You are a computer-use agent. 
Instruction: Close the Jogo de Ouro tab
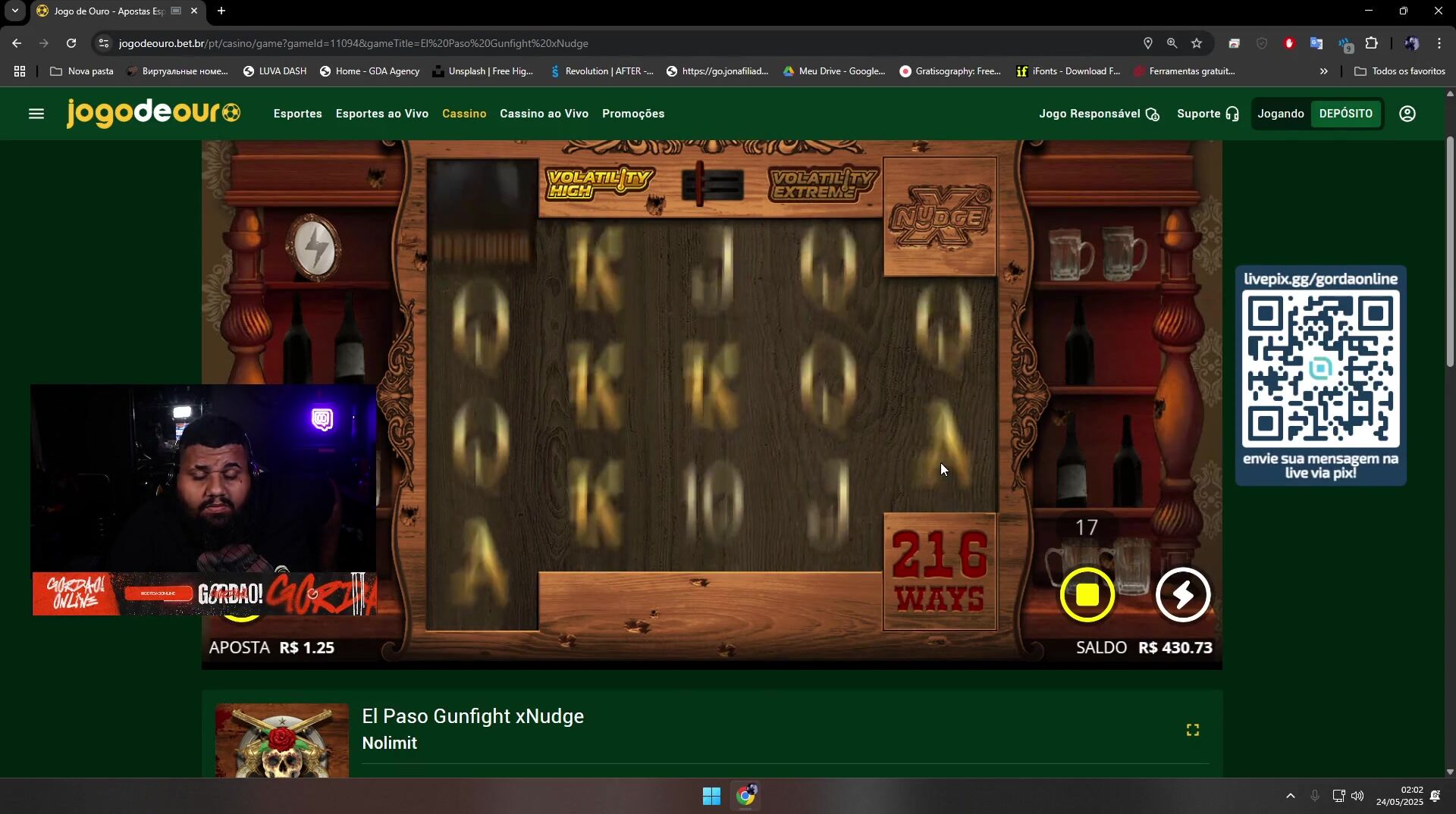tap(194, 11)
